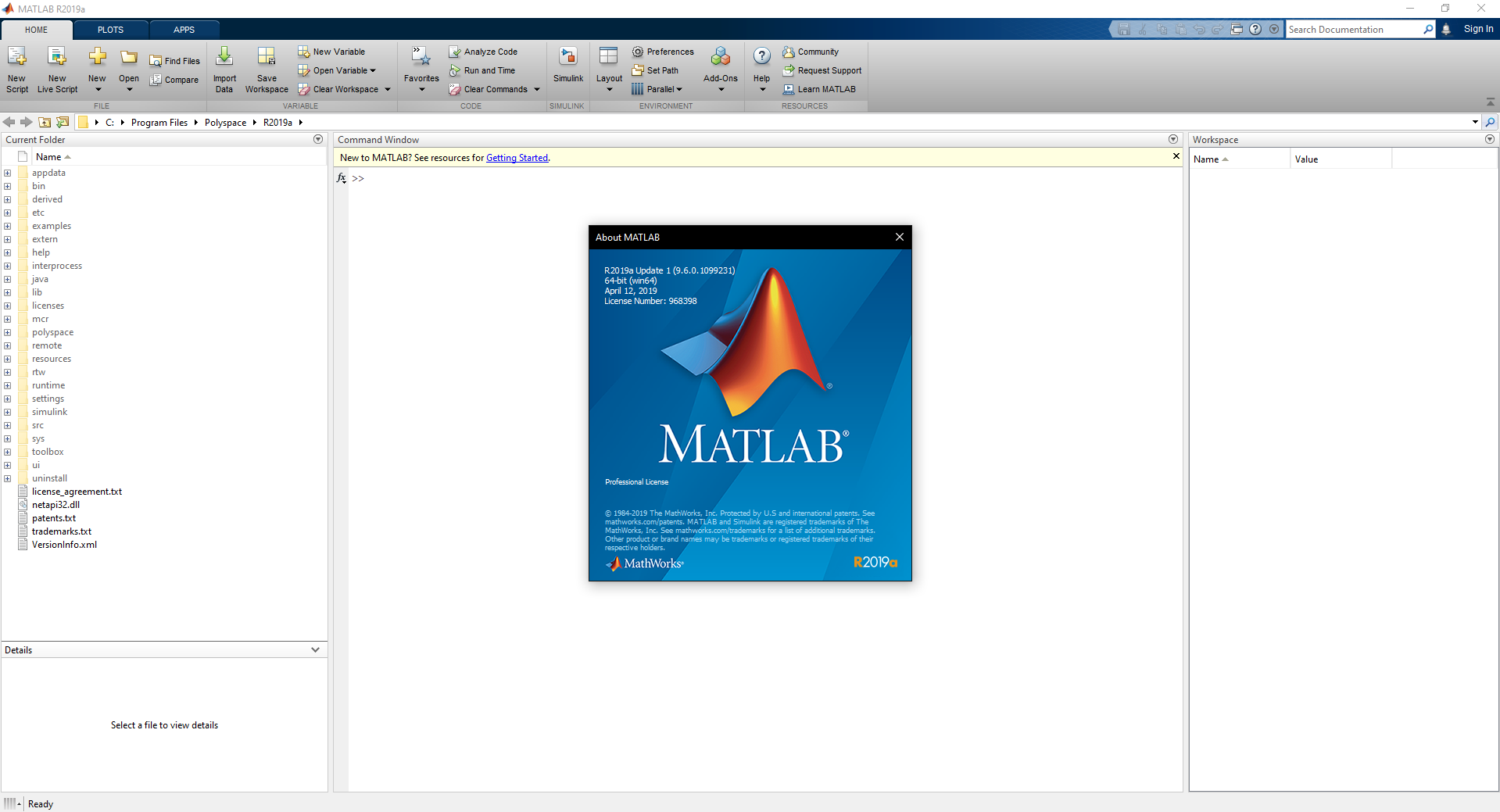Click the quick access Save icon
This screenshot has height=812, width=1500.
click(x=1124, y=29)
